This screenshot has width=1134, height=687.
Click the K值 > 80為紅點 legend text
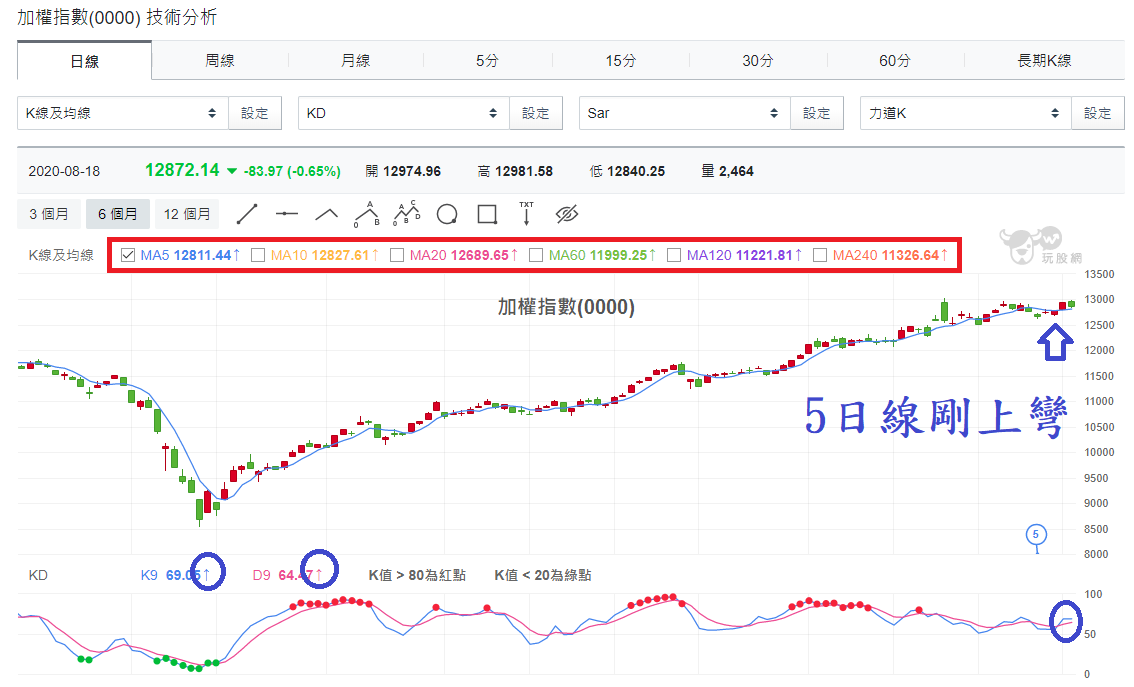417,576
